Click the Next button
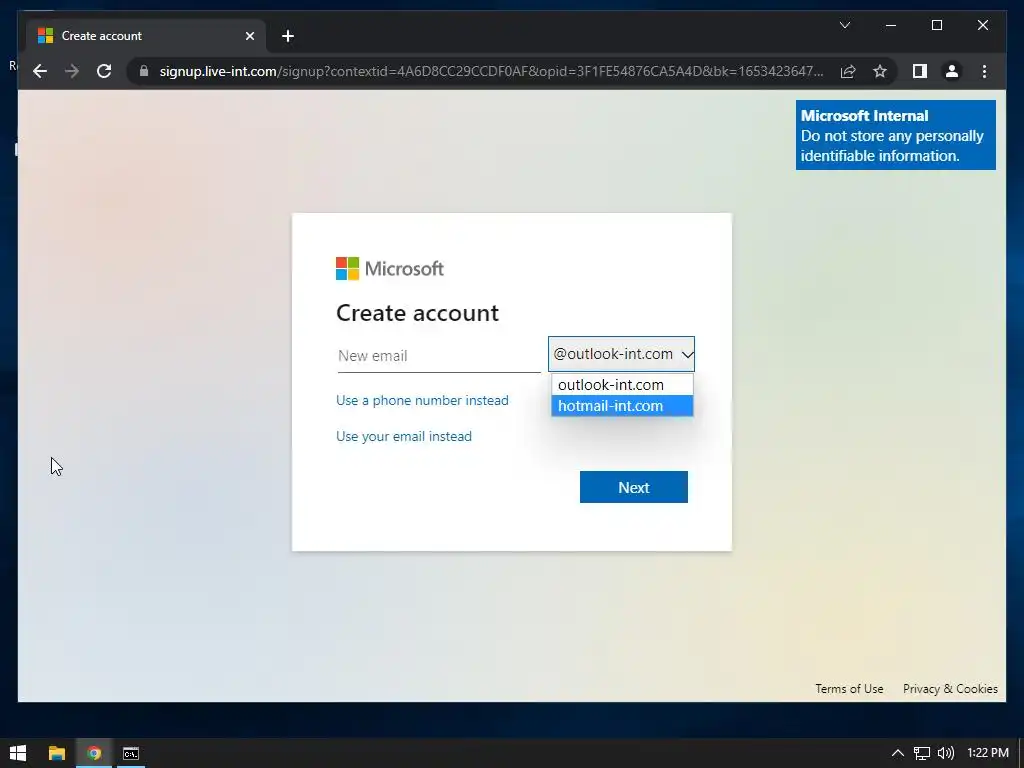This screenshot has height=768, width=1024. click(x=633, y=487)
